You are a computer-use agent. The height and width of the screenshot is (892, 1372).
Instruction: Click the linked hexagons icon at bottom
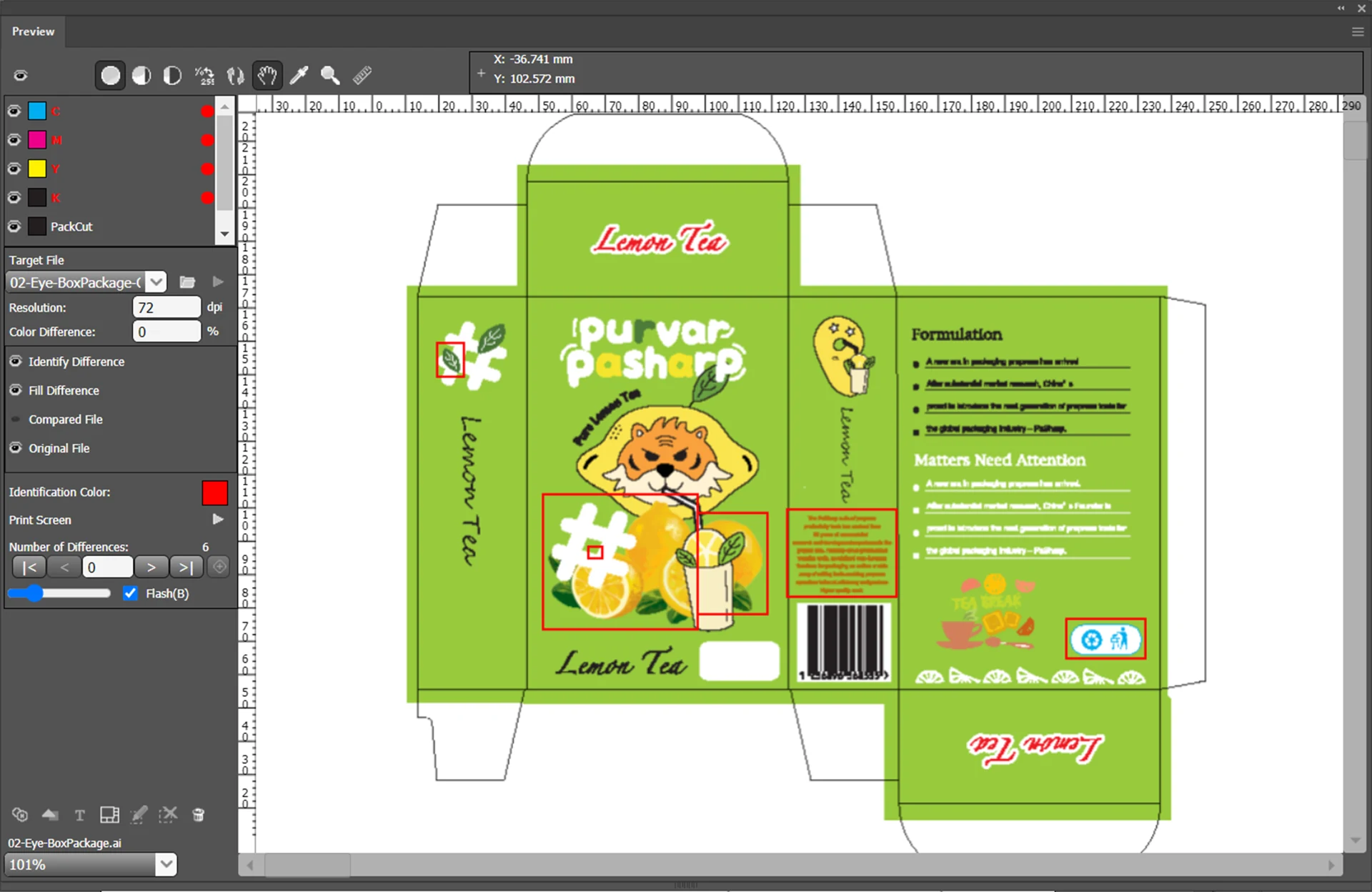pos(20,815)
